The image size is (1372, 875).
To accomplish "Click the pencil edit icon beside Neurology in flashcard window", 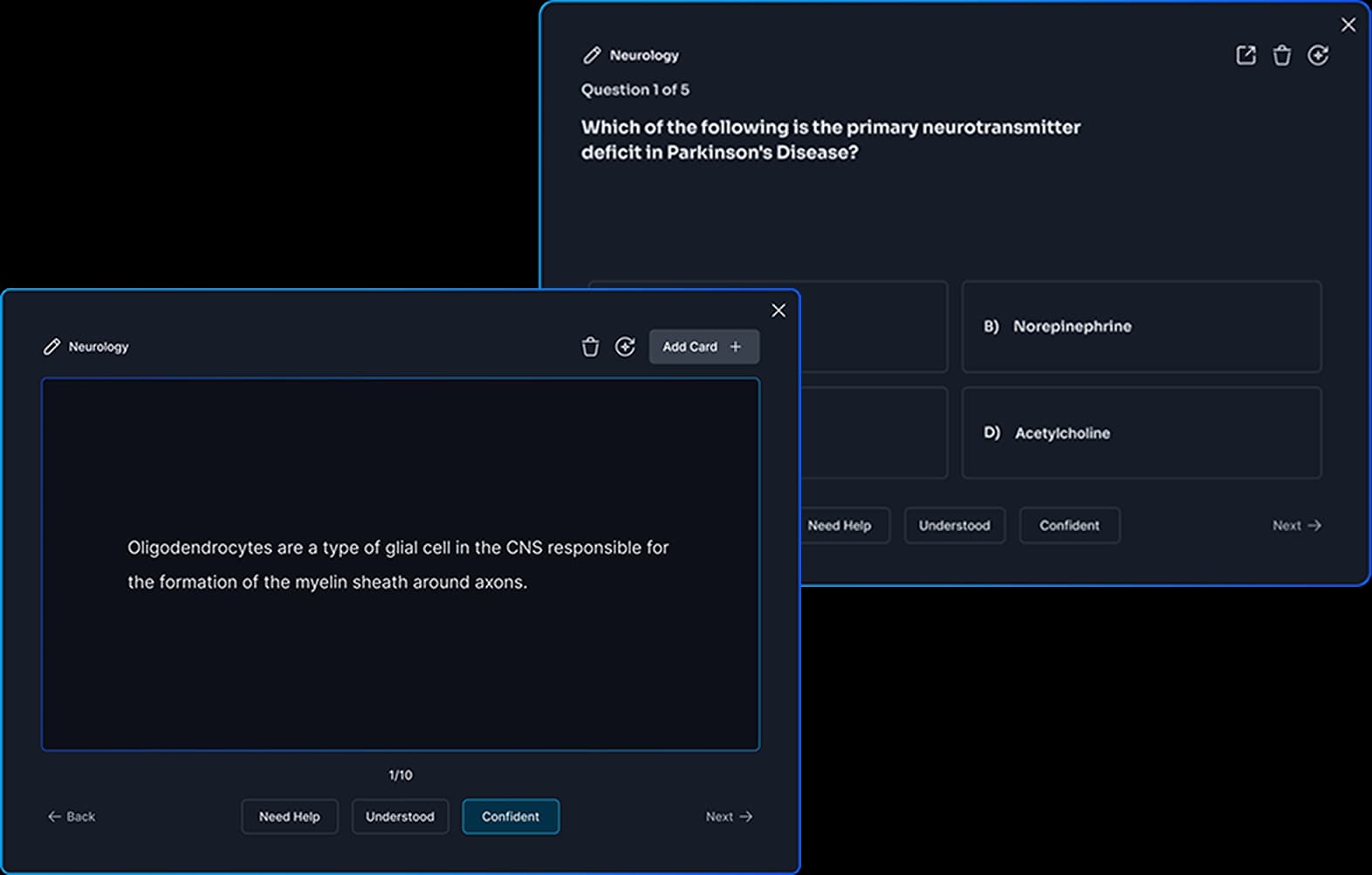I will pyautogui.click(x=51, y=347).
